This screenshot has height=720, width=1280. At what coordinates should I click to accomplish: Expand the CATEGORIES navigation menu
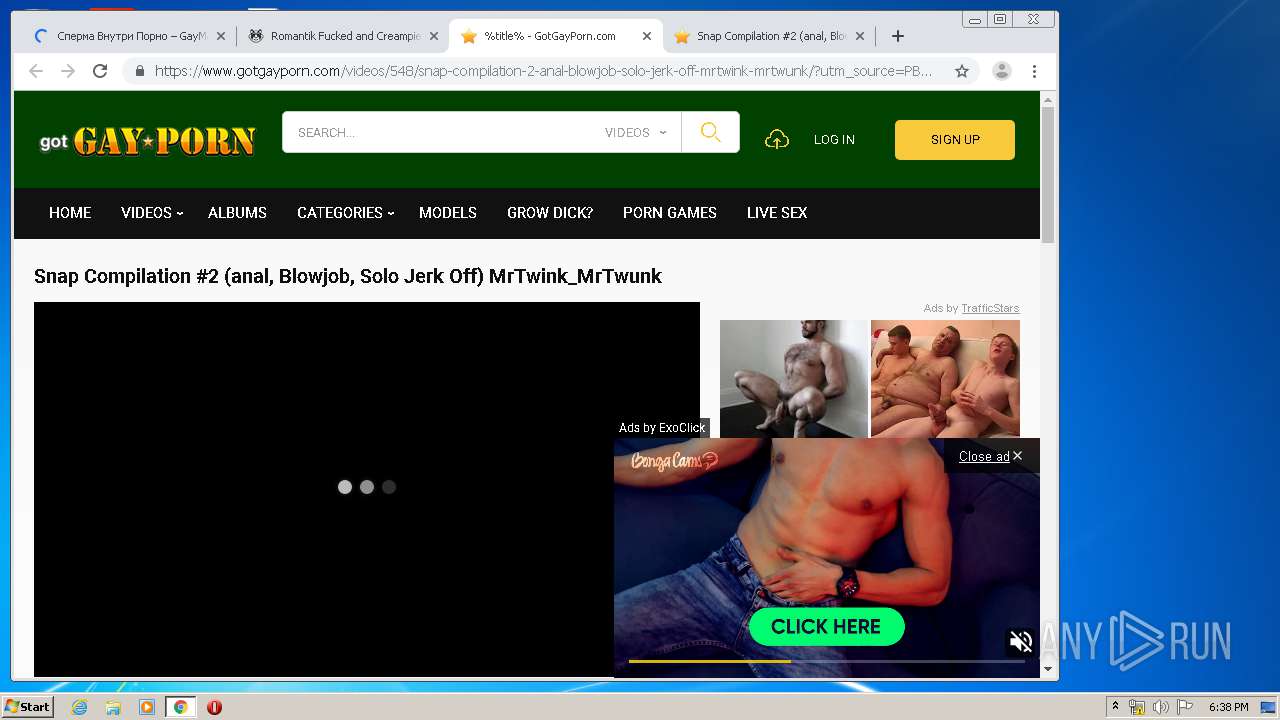[345, 213]
